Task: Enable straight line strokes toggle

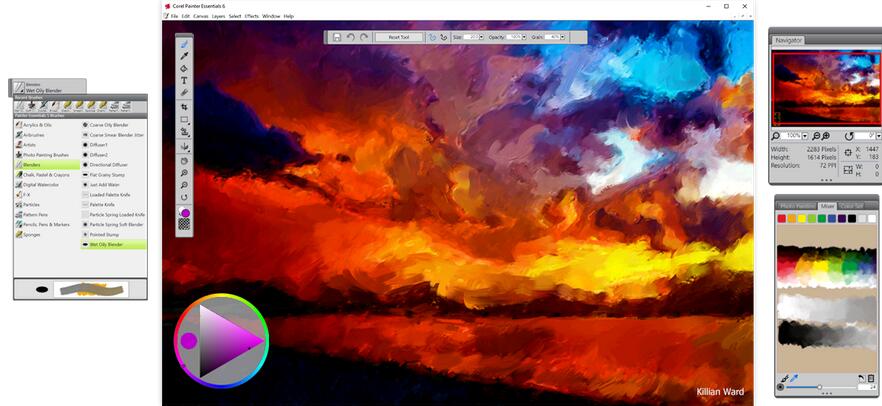Action: tap(443, 37)
